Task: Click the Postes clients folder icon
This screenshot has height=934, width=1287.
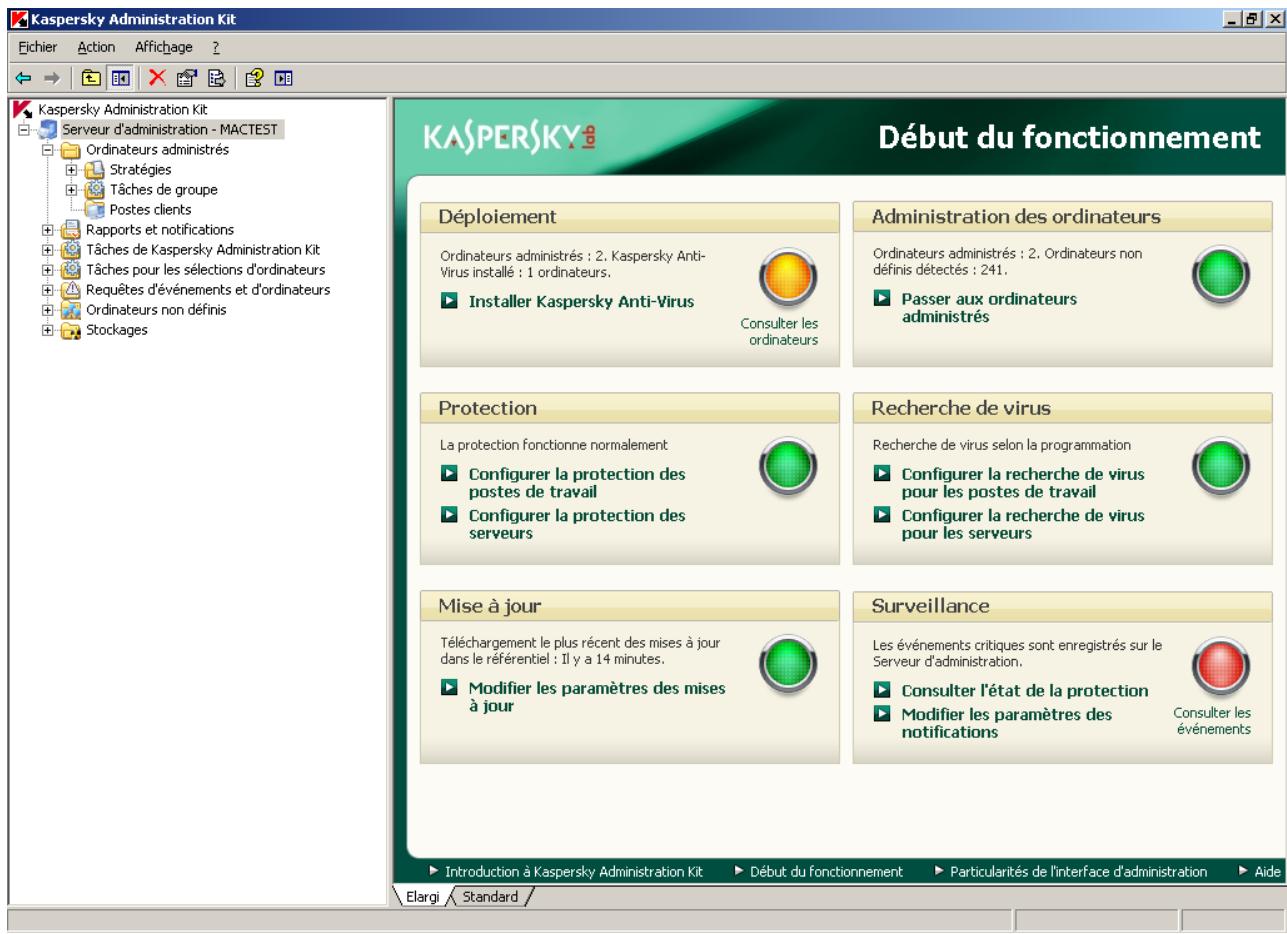Action: [95, 210]
